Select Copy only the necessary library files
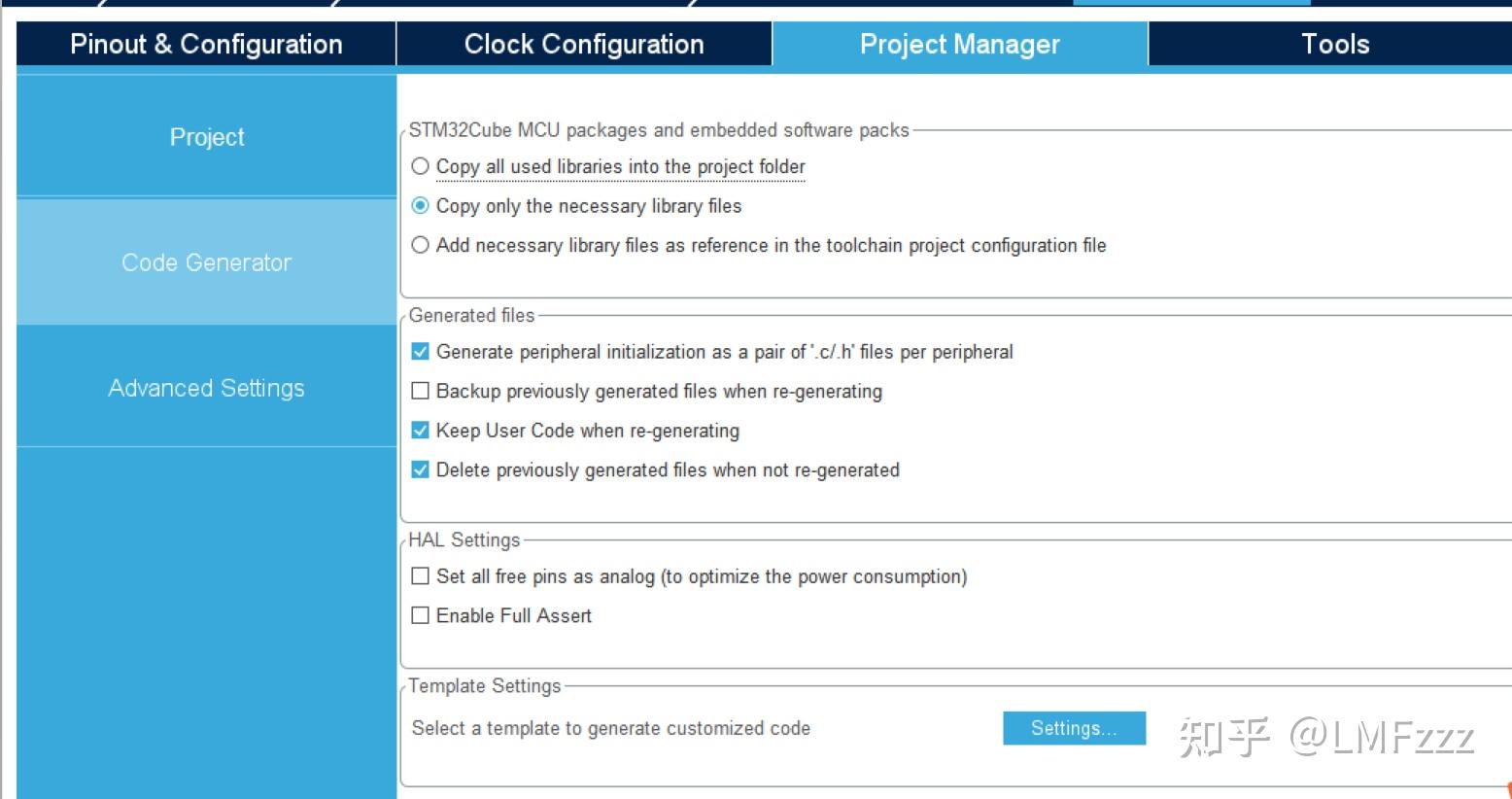Screen dimensions: 1512x799 (x=421, y=206)
